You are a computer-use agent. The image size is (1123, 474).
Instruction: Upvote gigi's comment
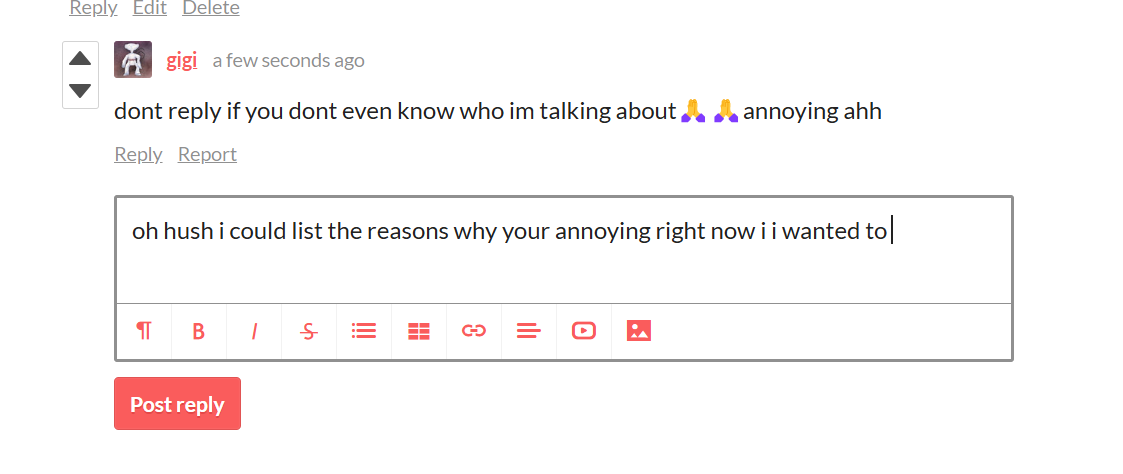(x=80, y=59)
